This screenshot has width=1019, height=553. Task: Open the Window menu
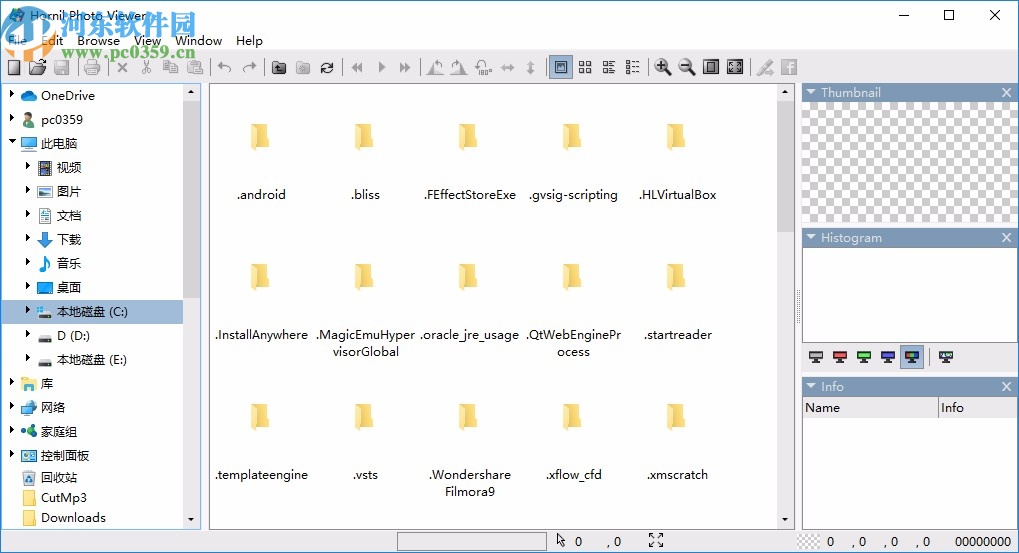199,40
